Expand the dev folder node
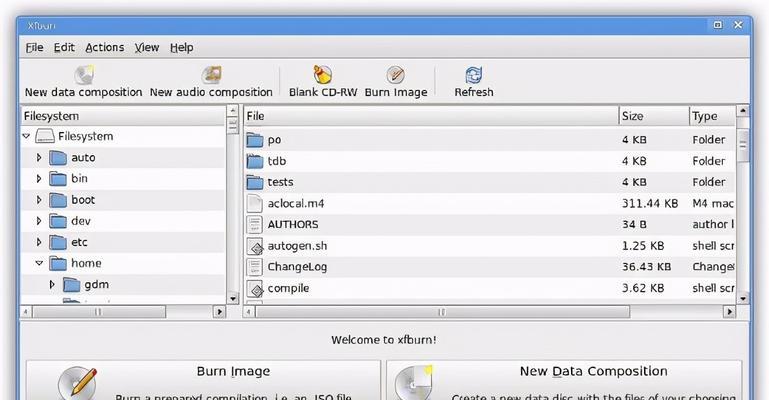769x400 pixels. tap(39, 221)
